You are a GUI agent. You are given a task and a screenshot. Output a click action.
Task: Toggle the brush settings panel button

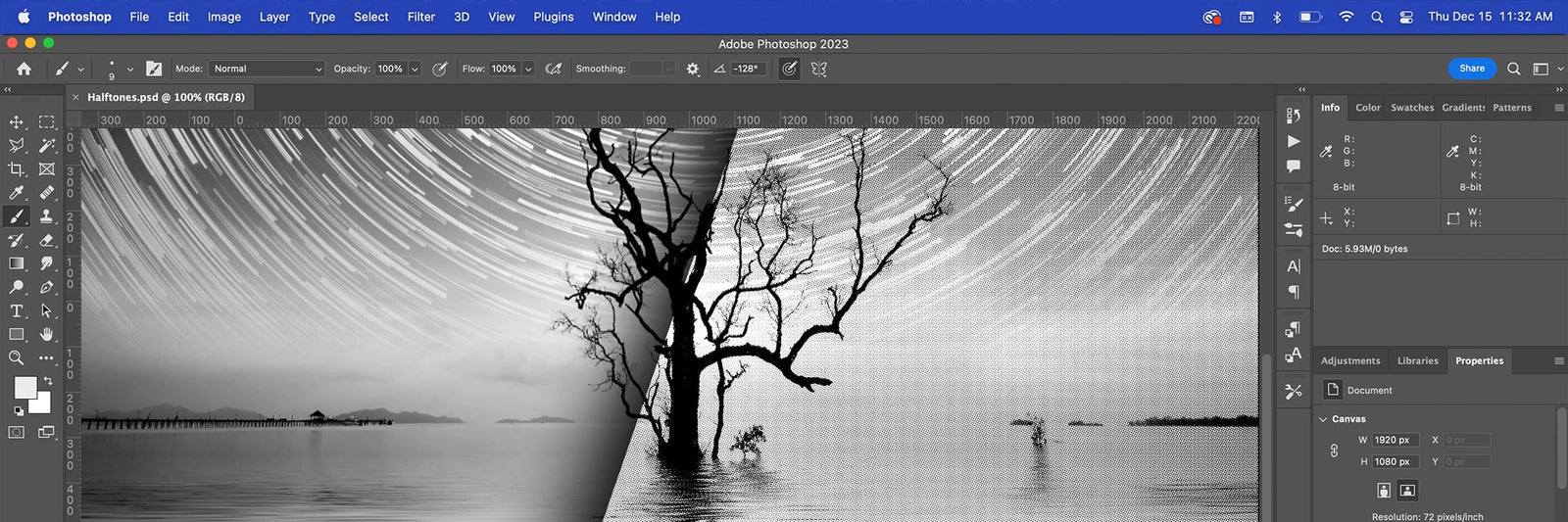(154, 69)
